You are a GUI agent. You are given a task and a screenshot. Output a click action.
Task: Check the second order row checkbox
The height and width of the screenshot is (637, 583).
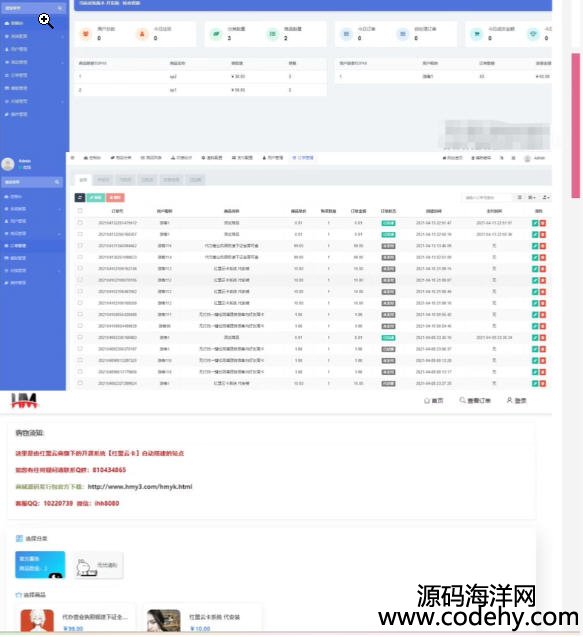click(x=80, y=234)
